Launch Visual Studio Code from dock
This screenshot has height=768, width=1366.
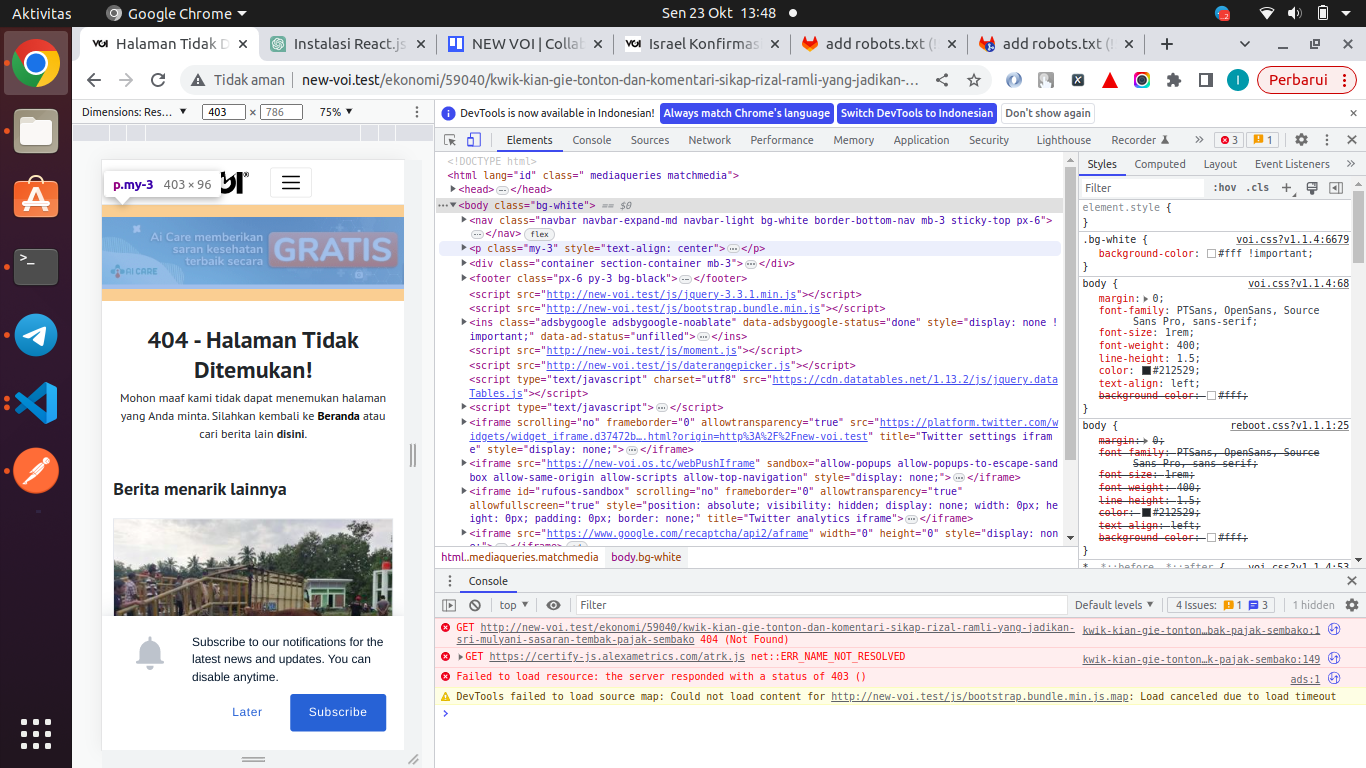(36, 403)
